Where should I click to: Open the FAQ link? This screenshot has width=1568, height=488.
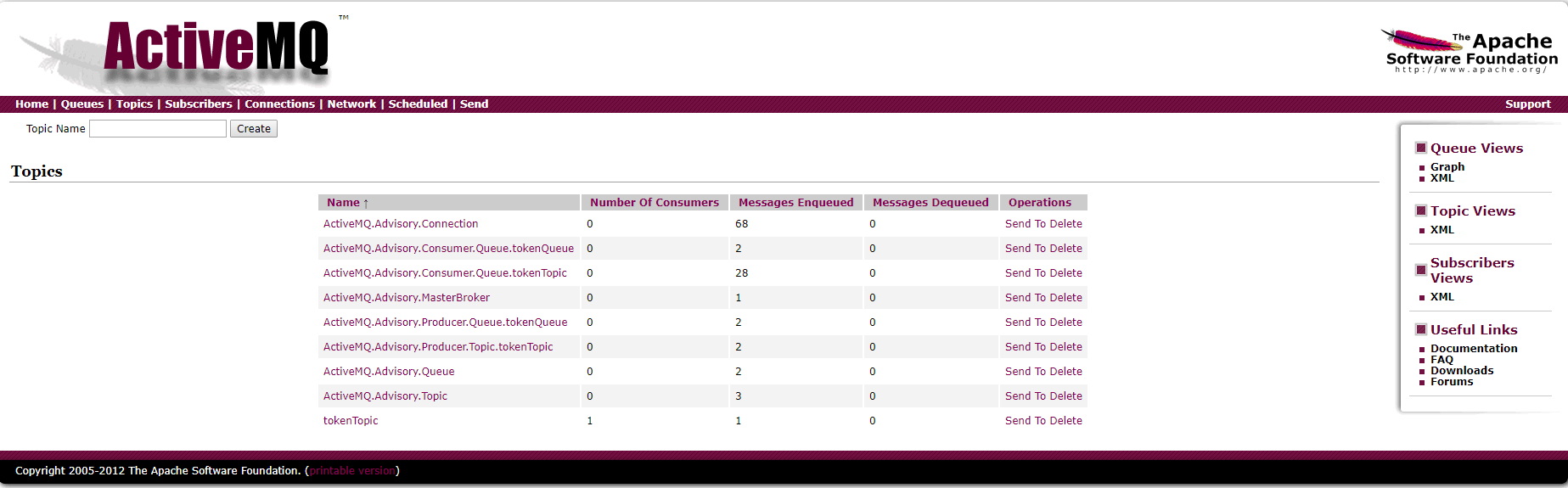coord(1442,360)
